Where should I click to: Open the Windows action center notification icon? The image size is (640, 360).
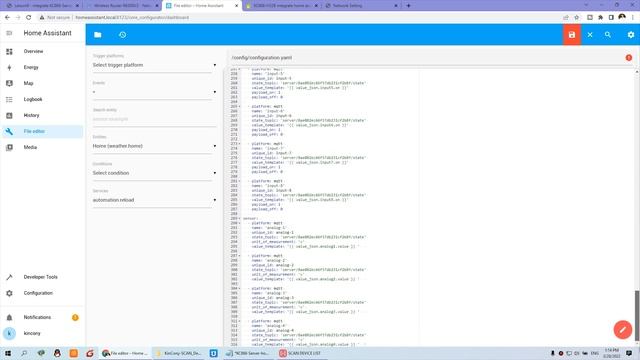pos(629,353)
